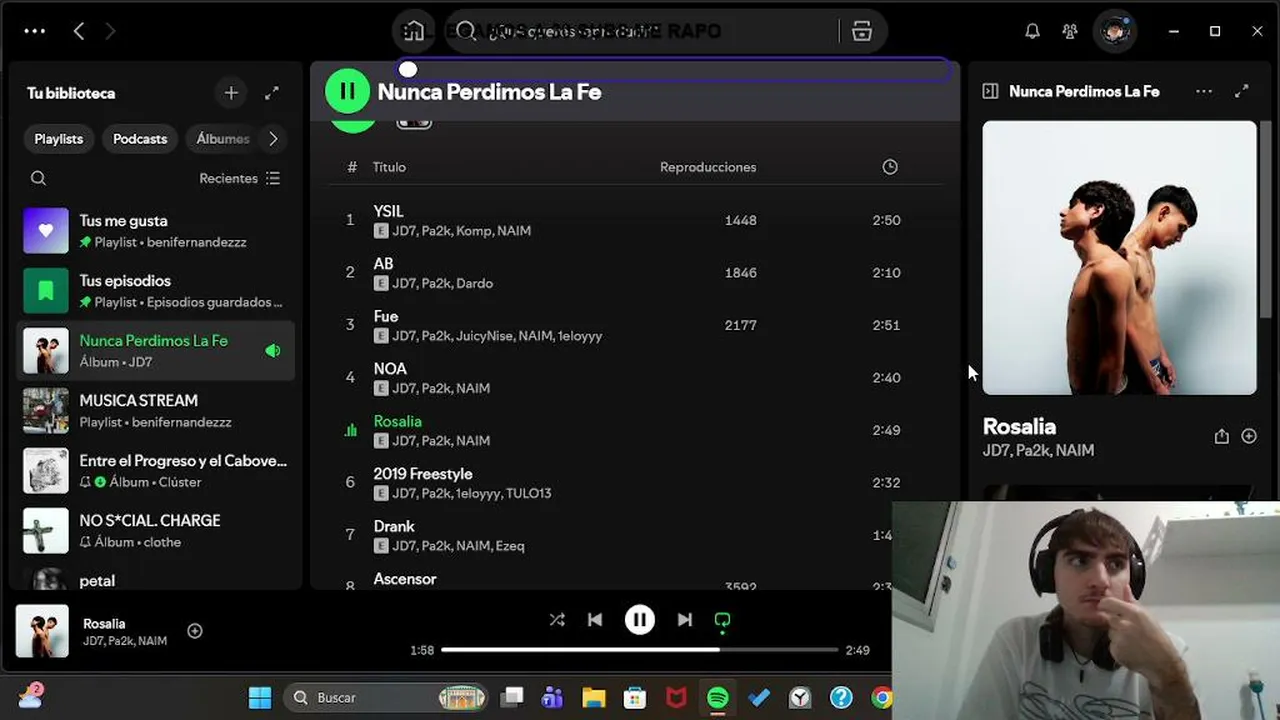Toggle repeat mode
Screen dimensions: 1280x720
click(x=722, y=621)
